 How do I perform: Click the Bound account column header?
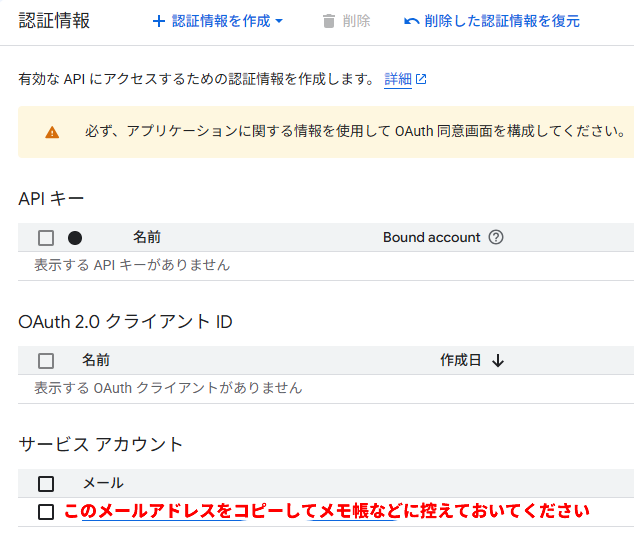(431, 237)
